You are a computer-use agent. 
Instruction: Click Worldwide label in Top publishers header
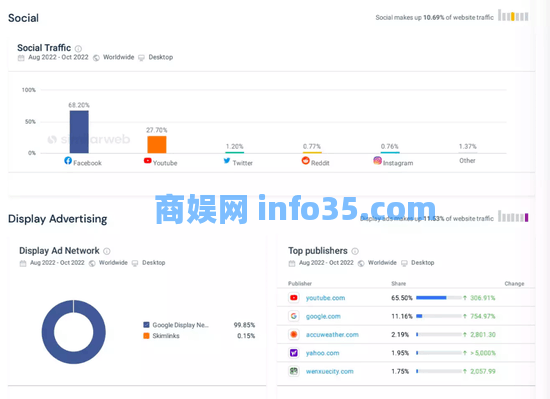click(x=382, y=263)
